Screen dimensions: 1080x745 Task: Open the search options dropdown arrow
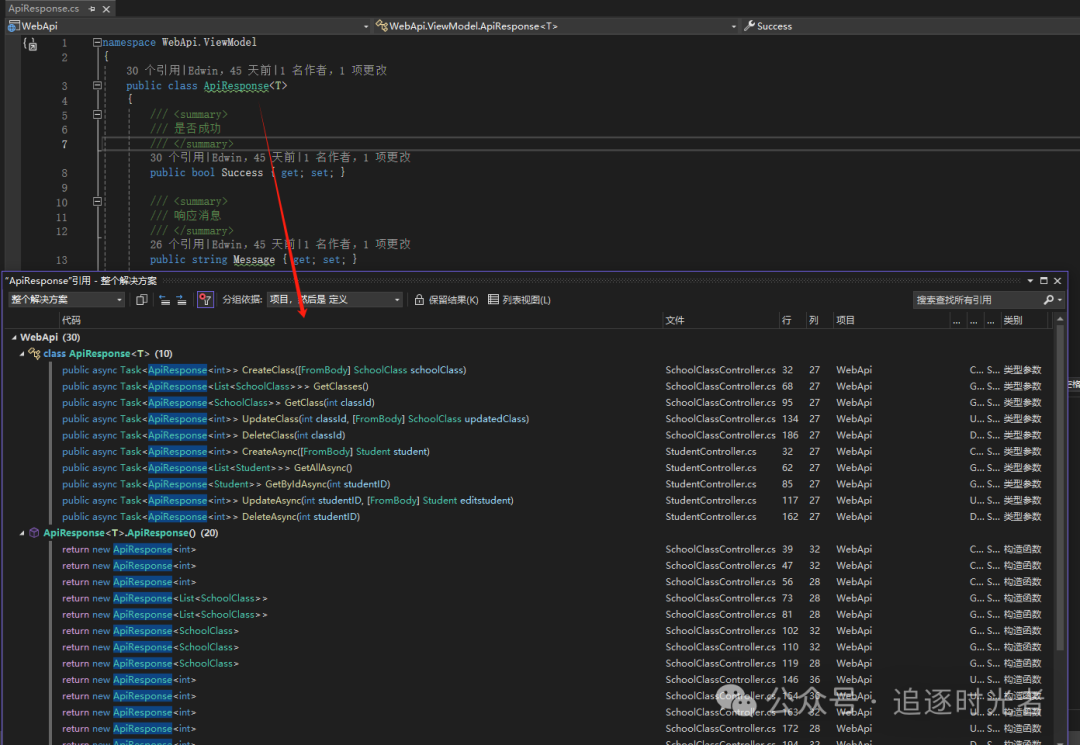1059,300
